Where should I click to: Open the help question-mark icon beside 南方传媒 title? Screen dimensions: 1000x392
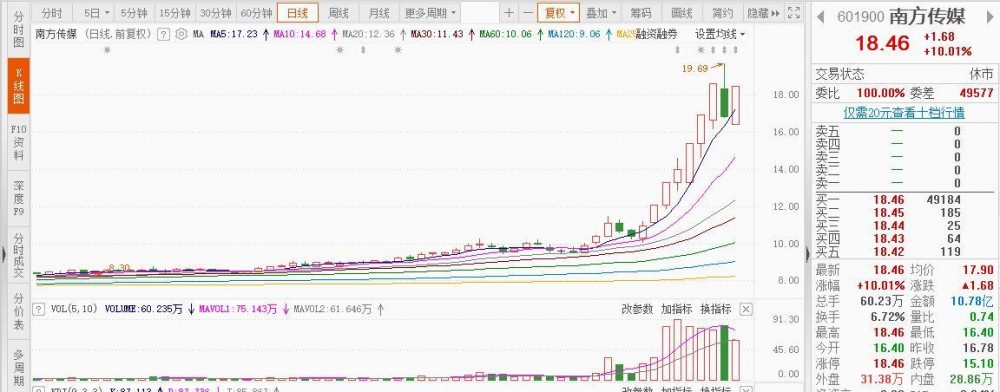pos(164,34)
